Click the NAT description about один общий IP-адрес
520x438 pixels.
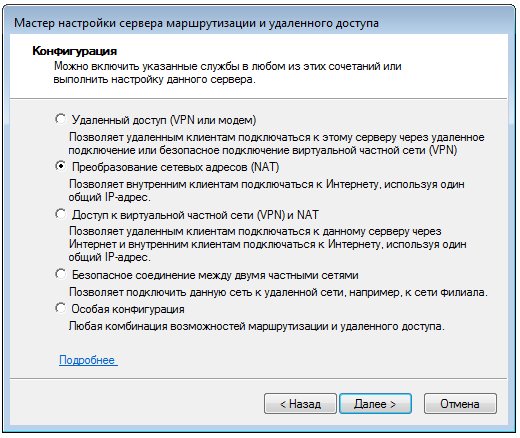pos(266,191)
